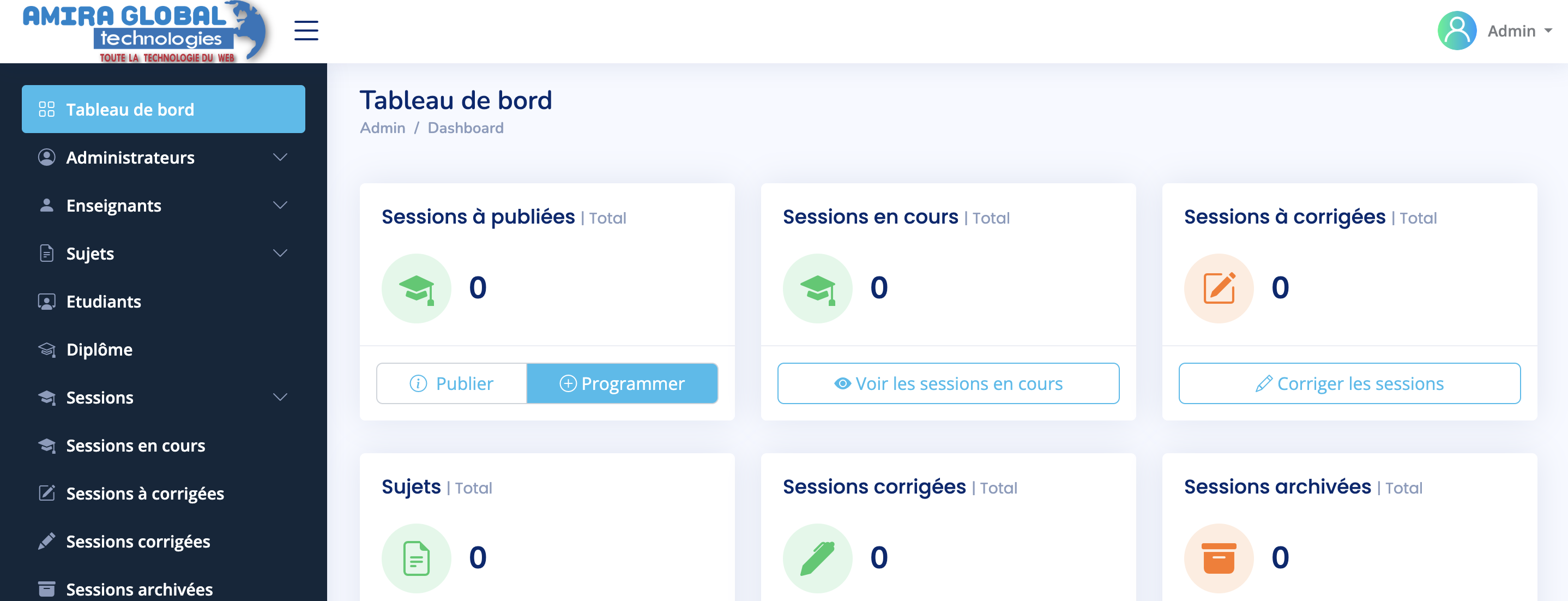This screenshot has height=601, width=1568.
Task: Expand the Sujets submenu chevron
Action: tap(280, 253)
